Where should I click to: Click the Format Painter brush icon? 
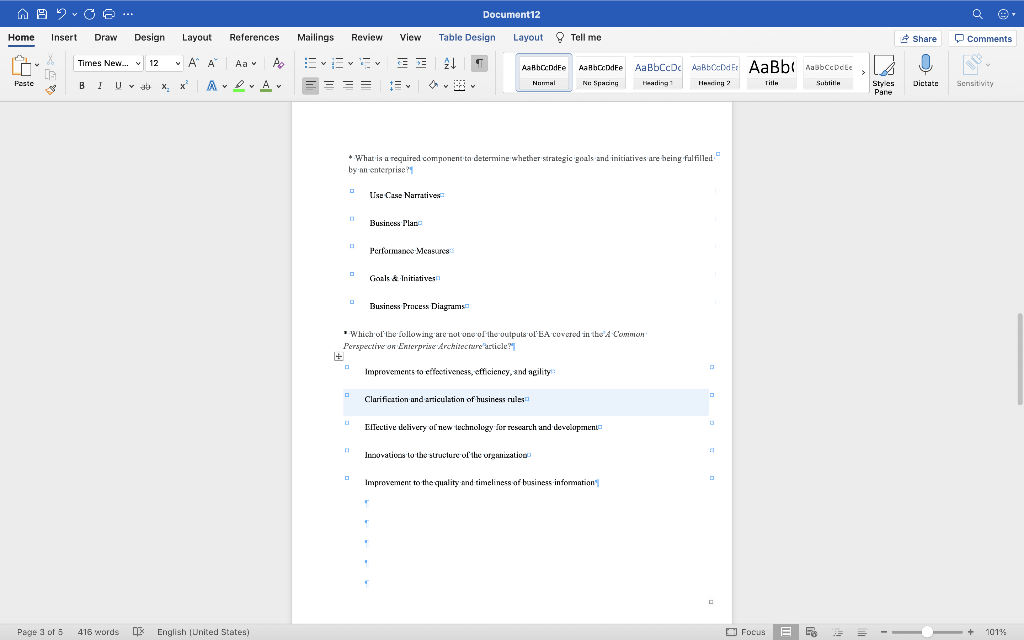pos(51,89)
